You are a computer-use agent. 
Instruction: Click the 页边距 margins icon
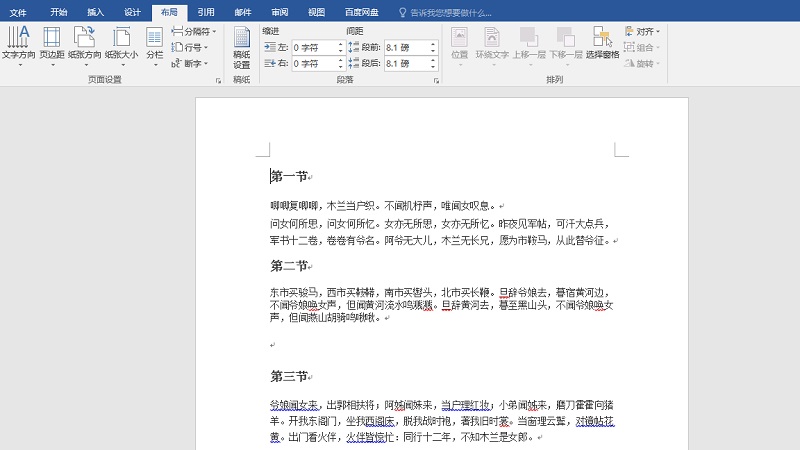pyautogui.click(x=51, y=44)
